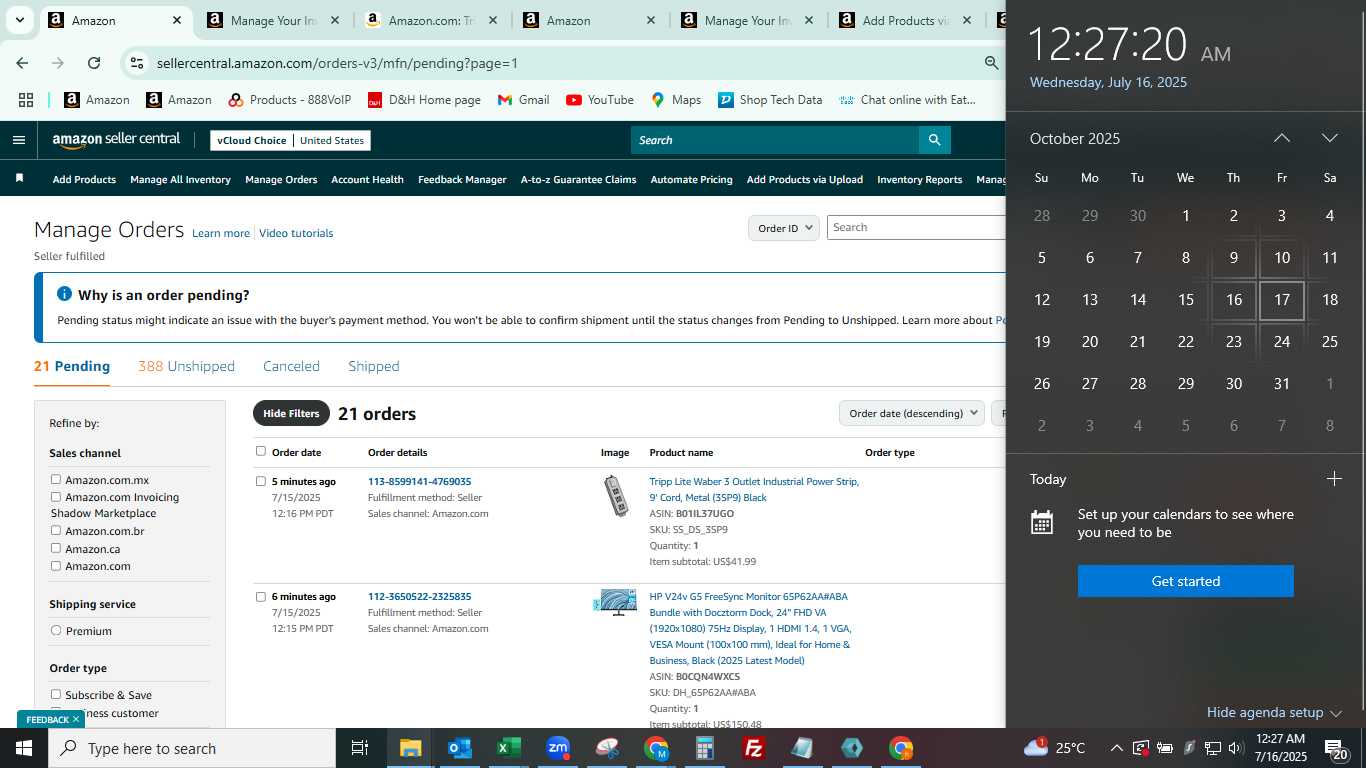Open the Order ID search type dropdown

(x=784, y=228)
